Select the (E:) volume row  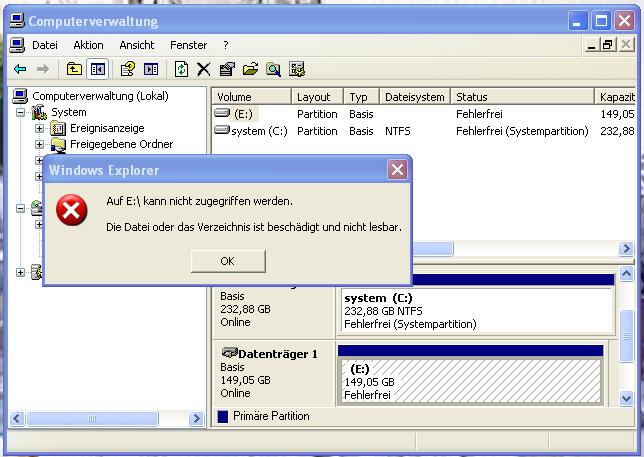coord(424,114)
